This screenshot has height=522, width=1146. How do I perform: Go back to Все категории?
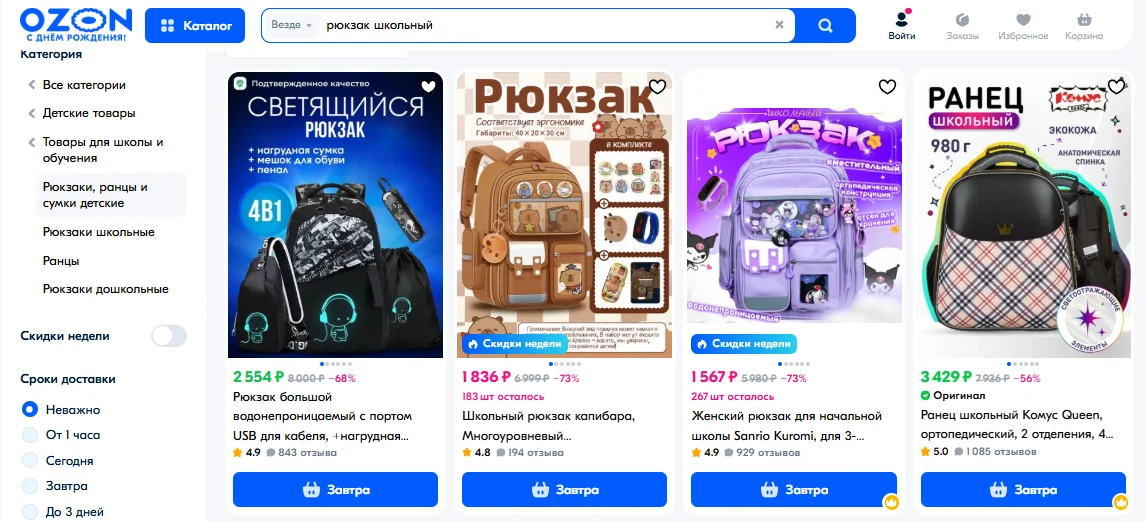[84, 85]
